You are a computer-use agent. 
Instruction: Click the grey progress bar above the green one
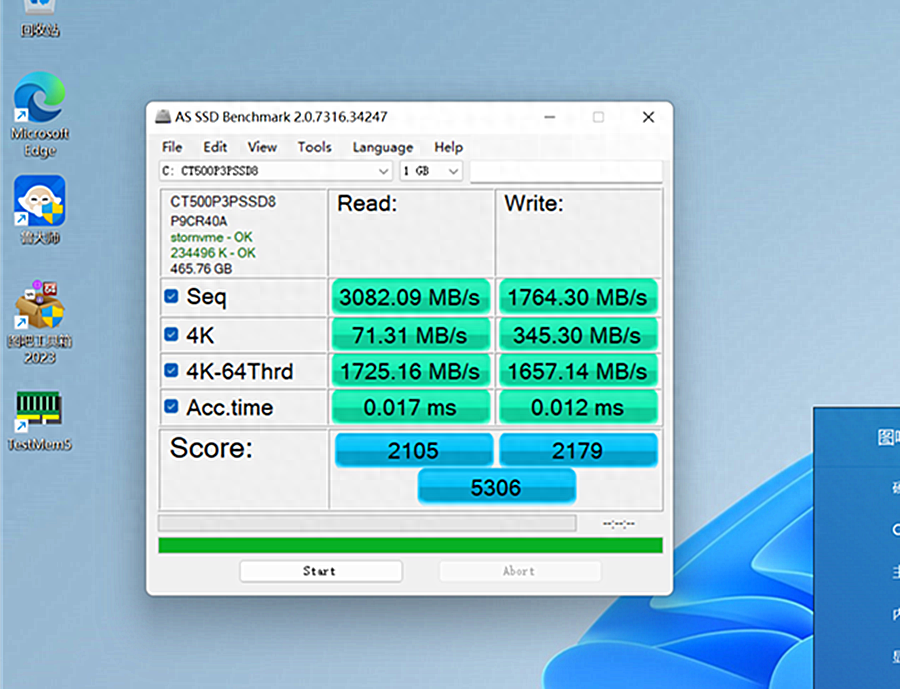[x=367, y=523]
